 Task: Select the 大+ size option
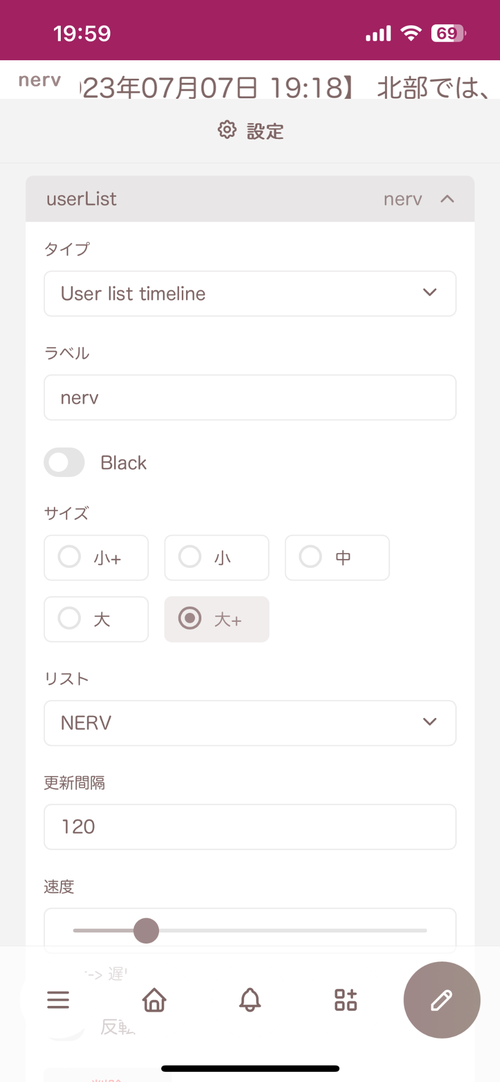[217, 619]
